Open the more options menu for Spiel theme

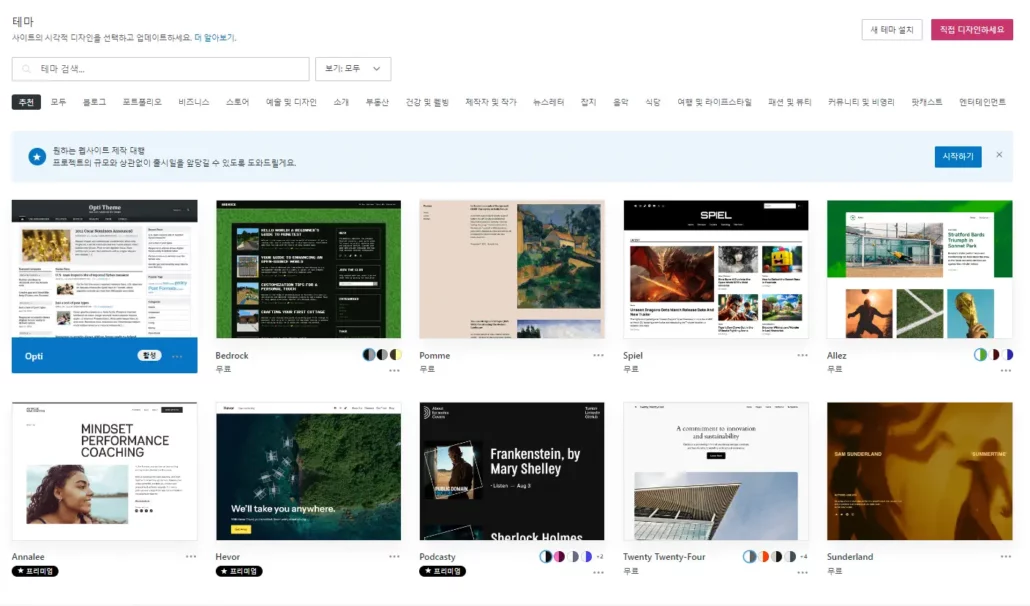[x=802, y=355]
